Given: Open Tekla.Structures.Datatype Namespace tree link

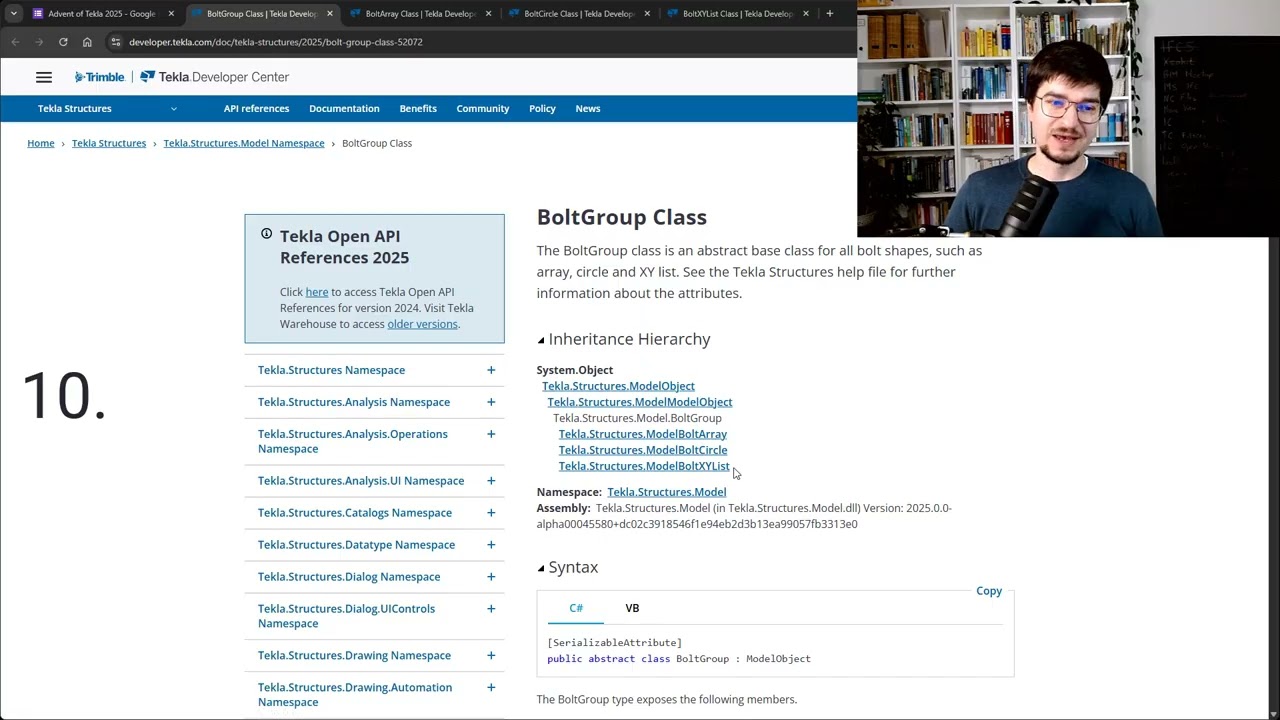Looking at the screenshot, I should [356, 545].
